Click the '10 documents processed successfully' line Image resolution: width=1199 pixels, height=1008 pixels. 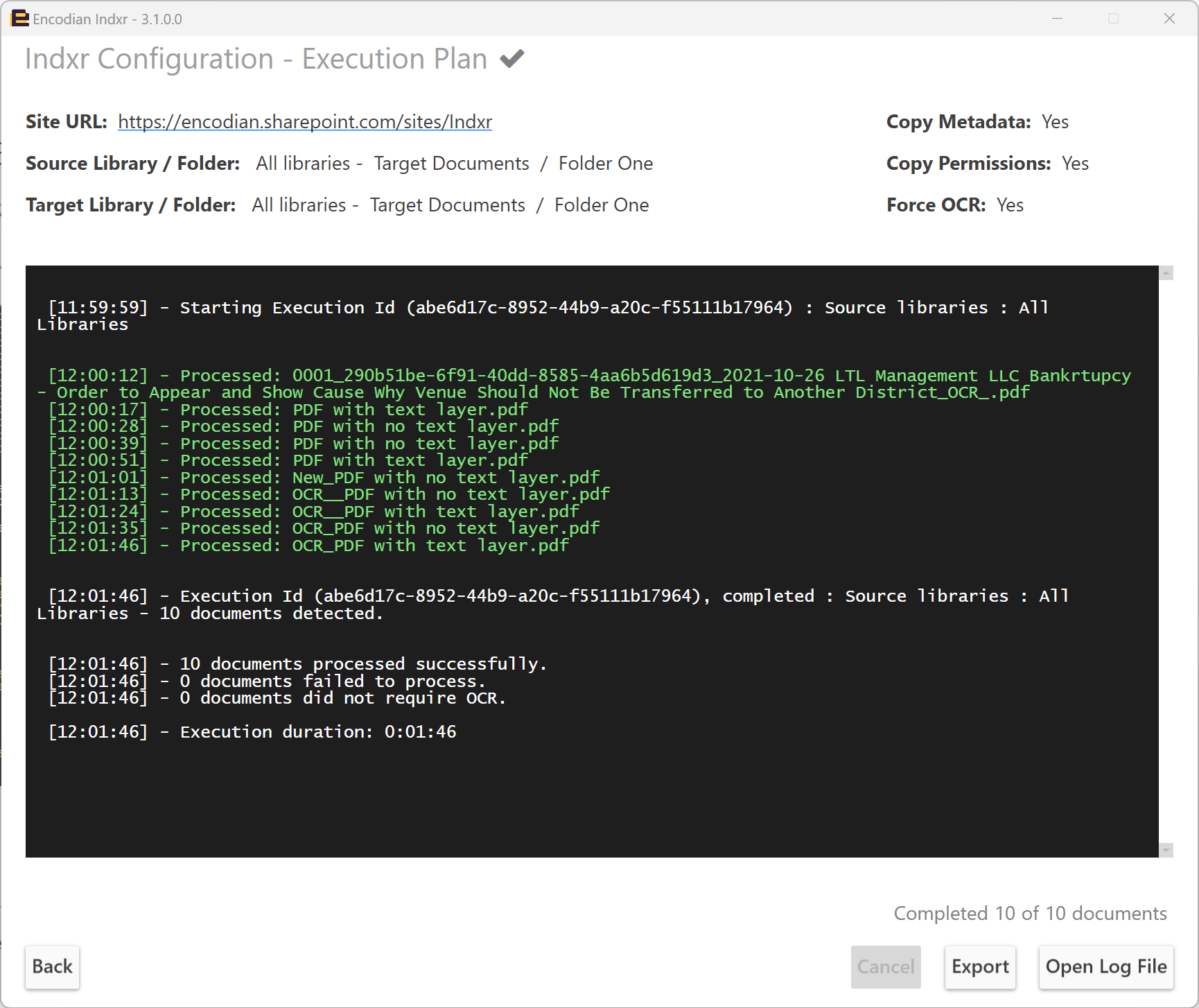coord(297,664)
